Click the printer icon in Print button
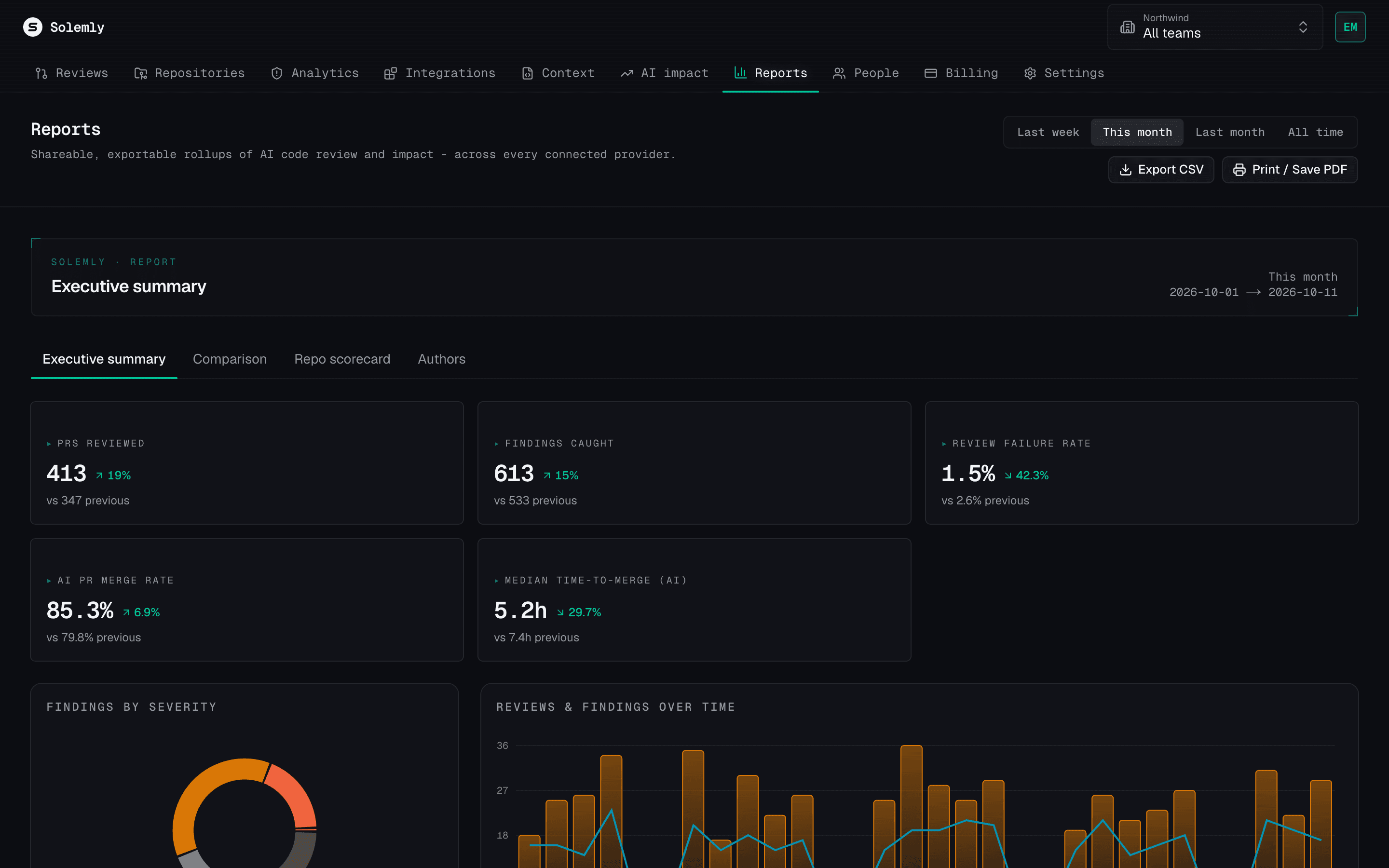 pos(1239,170)
